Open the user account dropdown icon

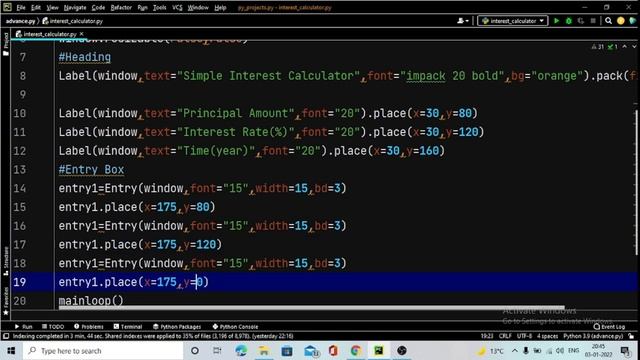(x=463, y=21)
